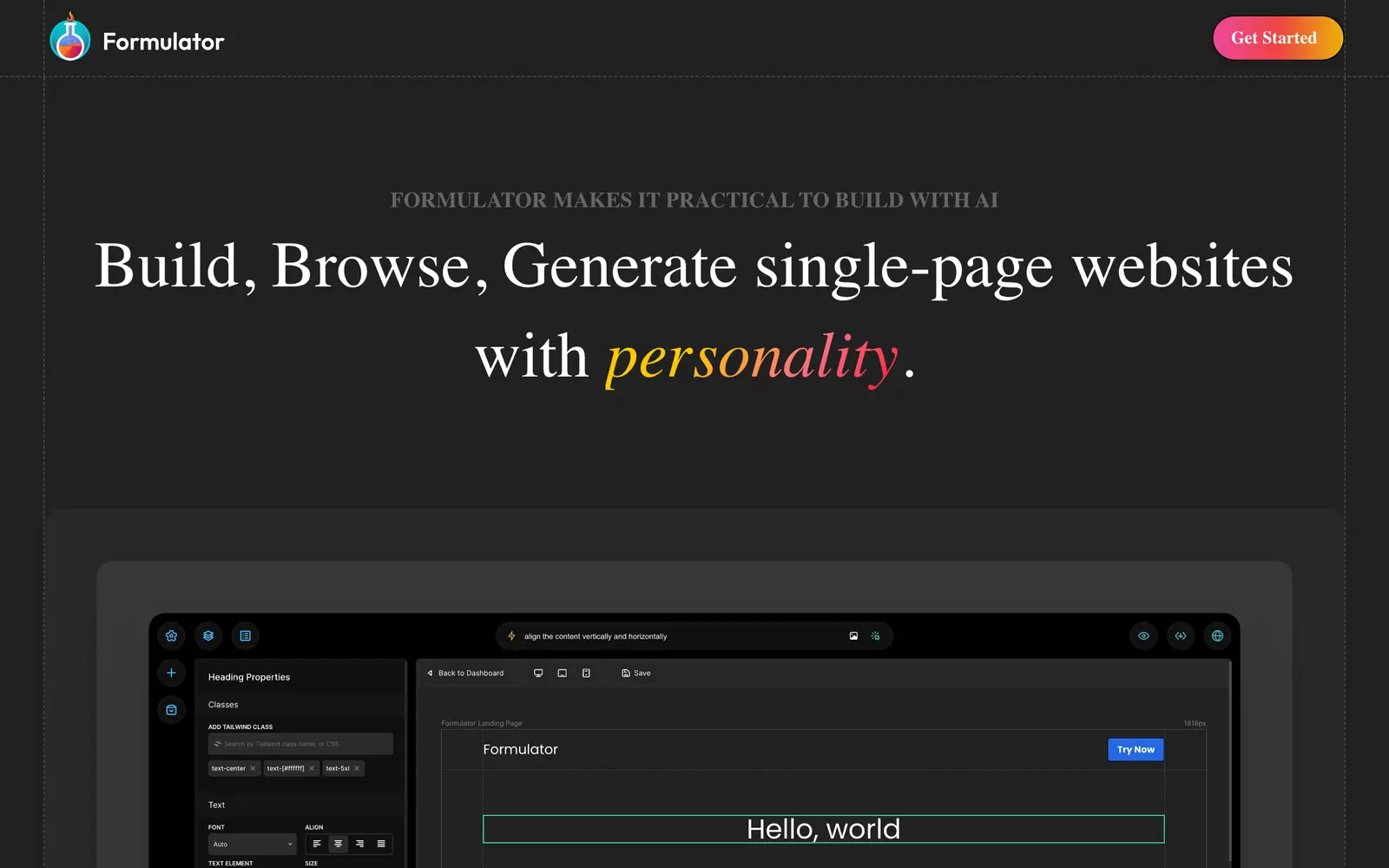Open the Font Auto dropdown
1389x868 pixels.
click(x=252, y=844)
